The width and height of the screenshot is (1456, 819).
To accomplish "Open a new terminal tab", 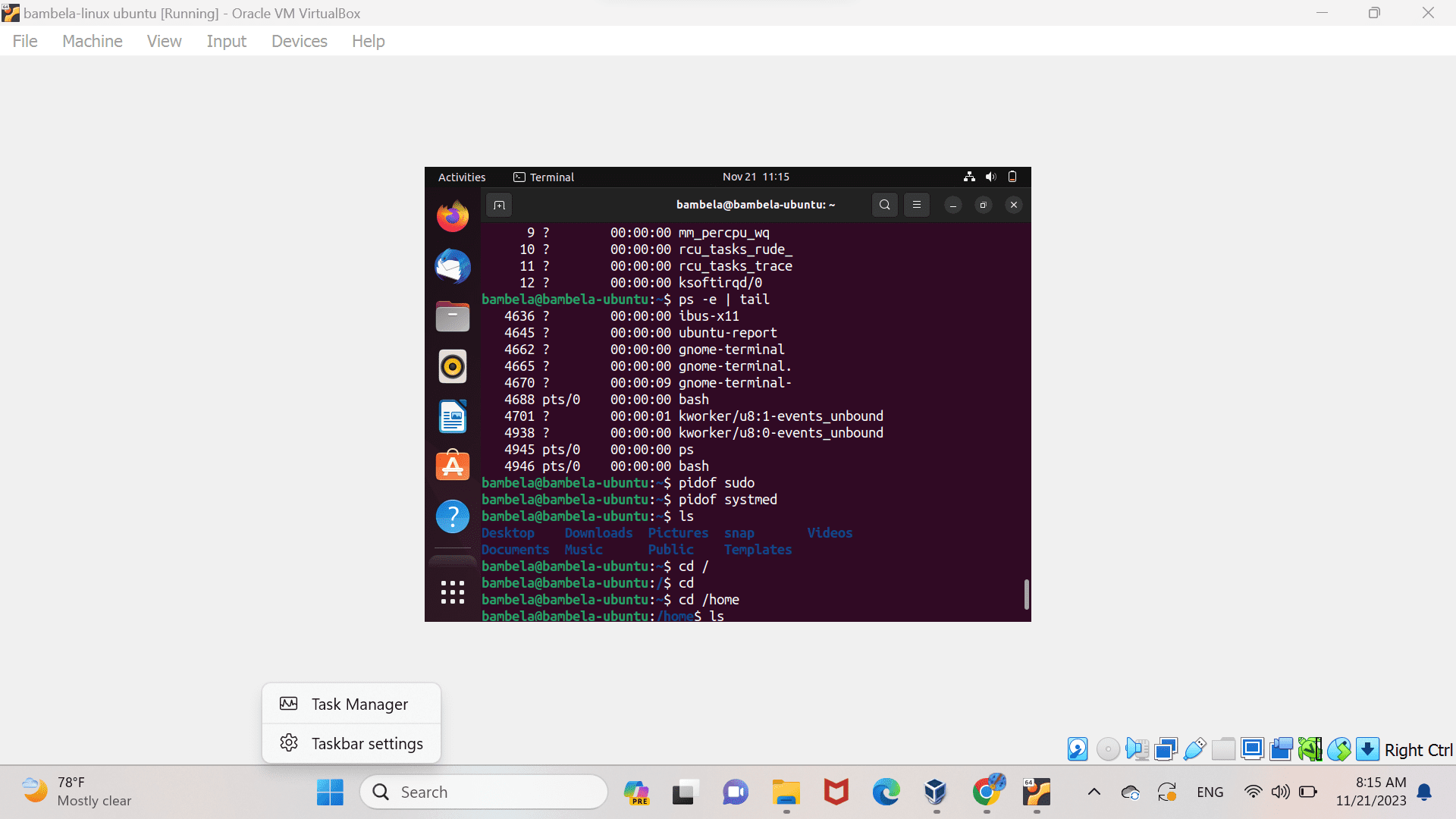I will click(x=499, y=205).
